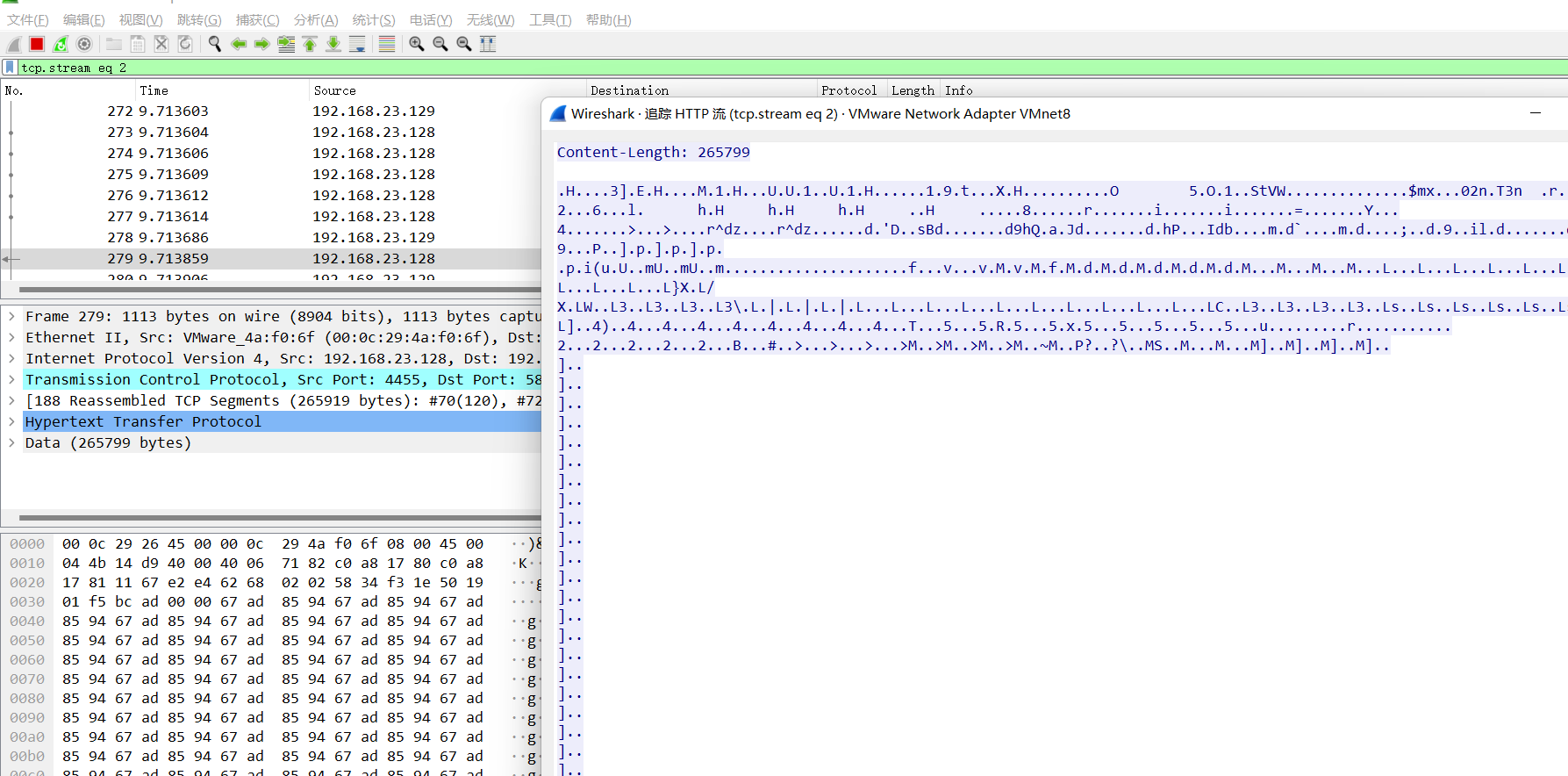Open a capture file folder icon
1568x776 pixels.
pos(114,44)
